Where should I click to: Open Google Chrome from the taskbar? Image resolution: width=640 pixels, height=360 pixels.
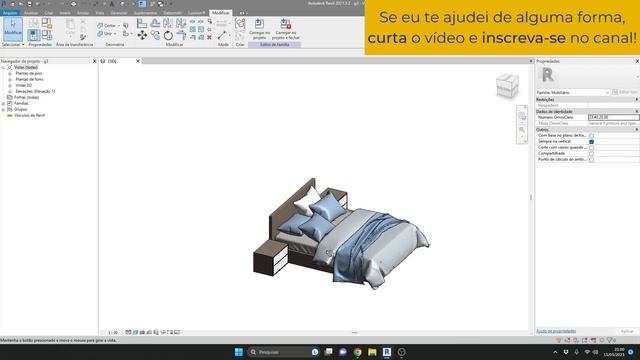pos(358,352)
